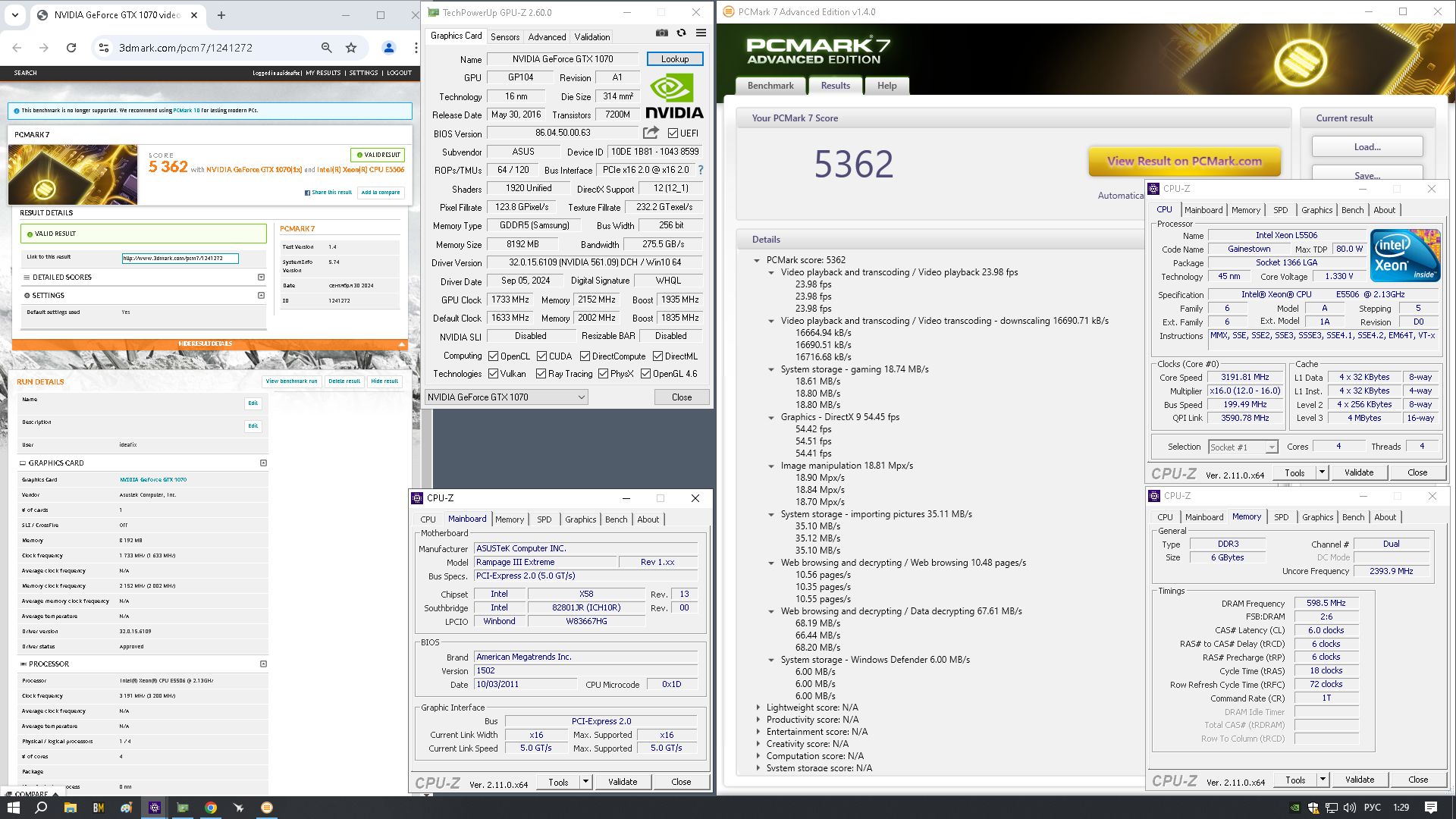Click View Result on PCMark.com button

click(1185, 161)
